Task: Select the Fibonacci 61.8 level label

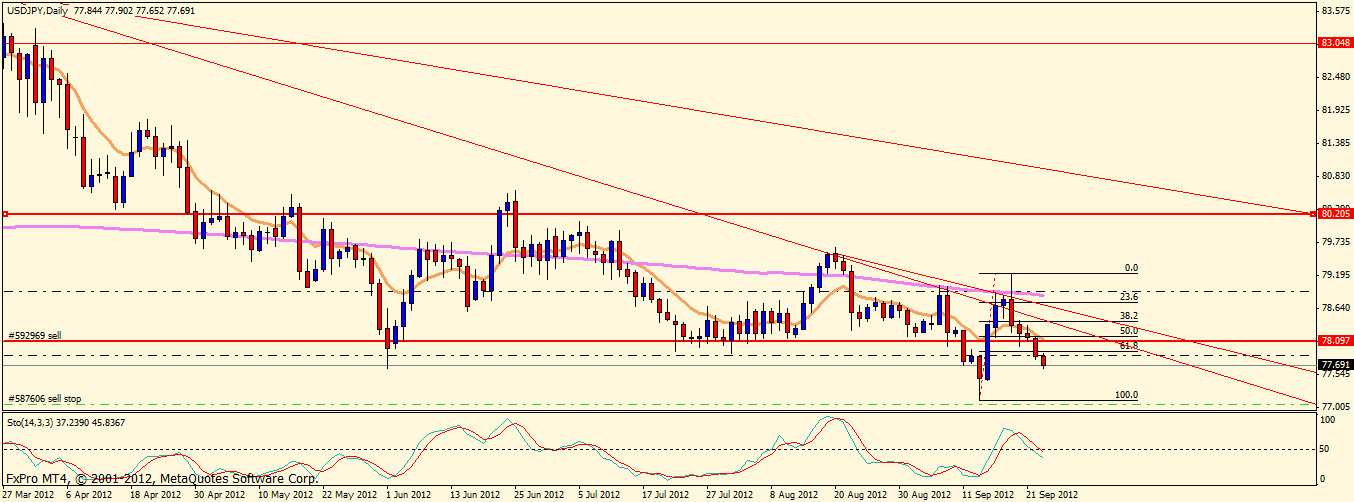Action: point(1129,345)
